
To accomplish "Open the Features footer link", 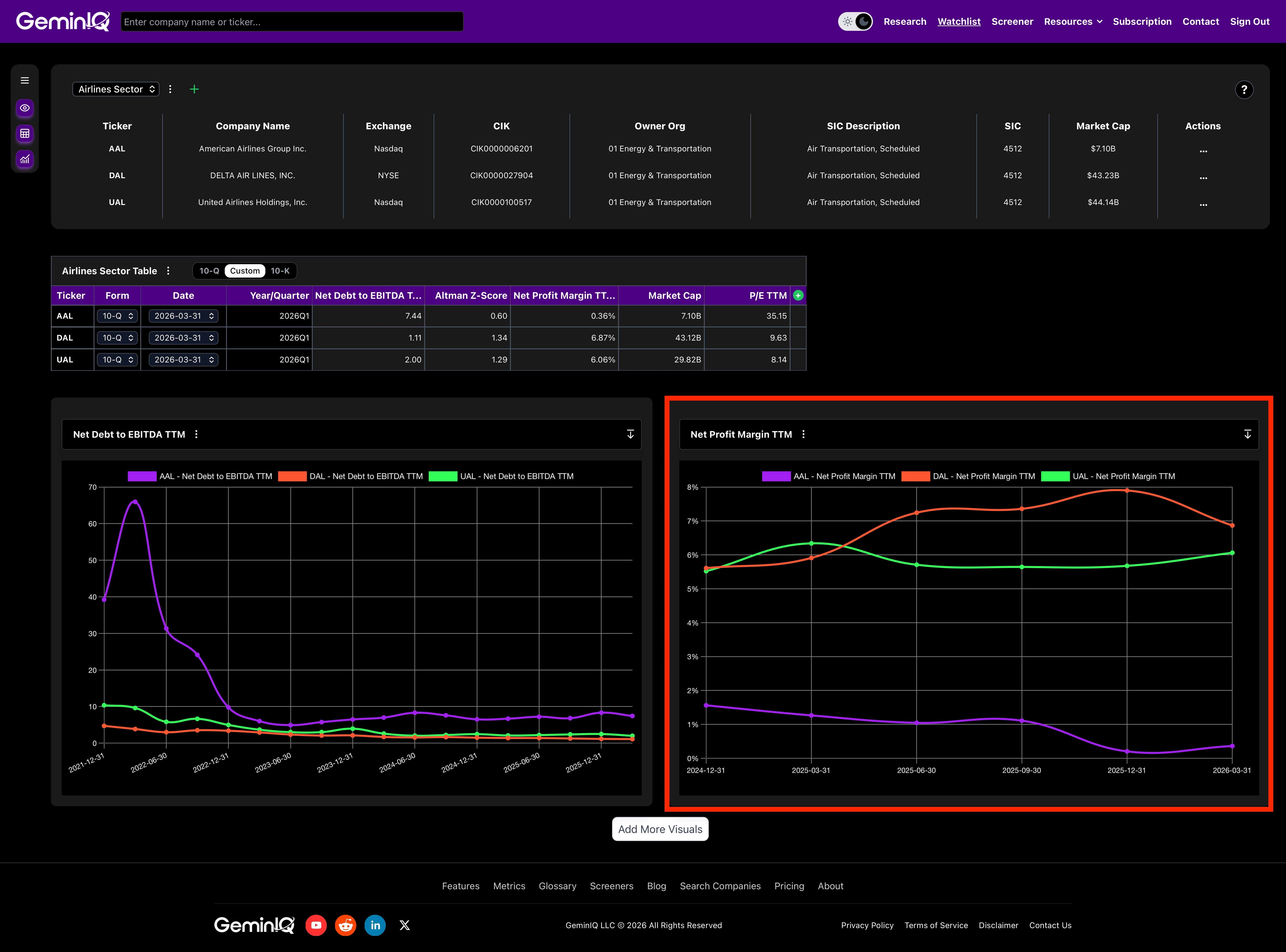I will point(461,886).
